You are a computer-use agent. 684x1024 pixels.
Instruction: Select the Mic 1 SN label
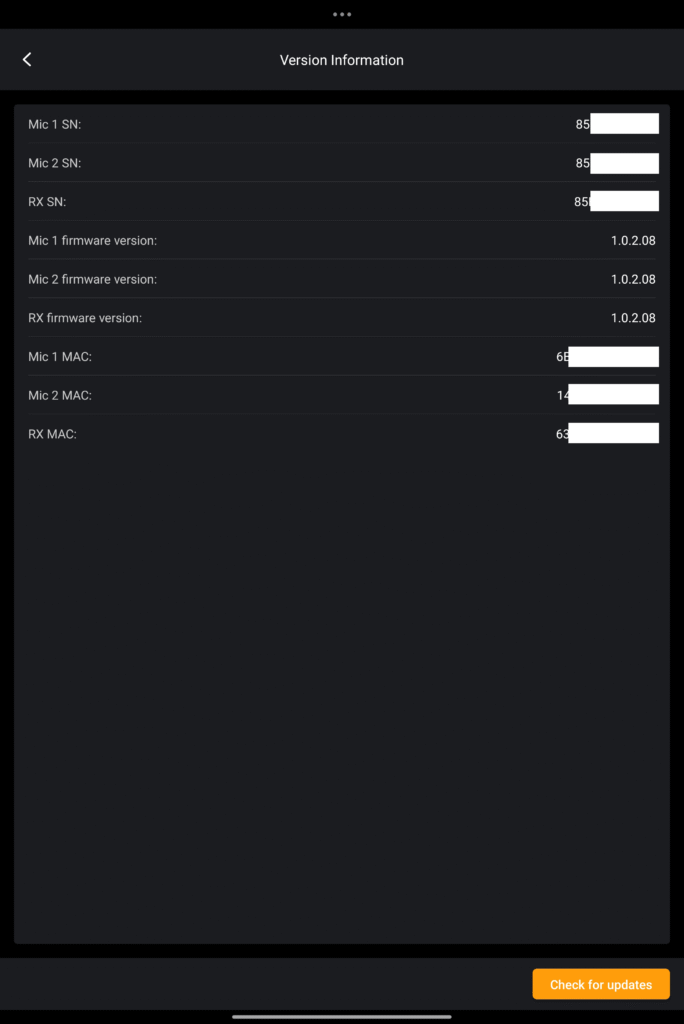click(54, 124)
